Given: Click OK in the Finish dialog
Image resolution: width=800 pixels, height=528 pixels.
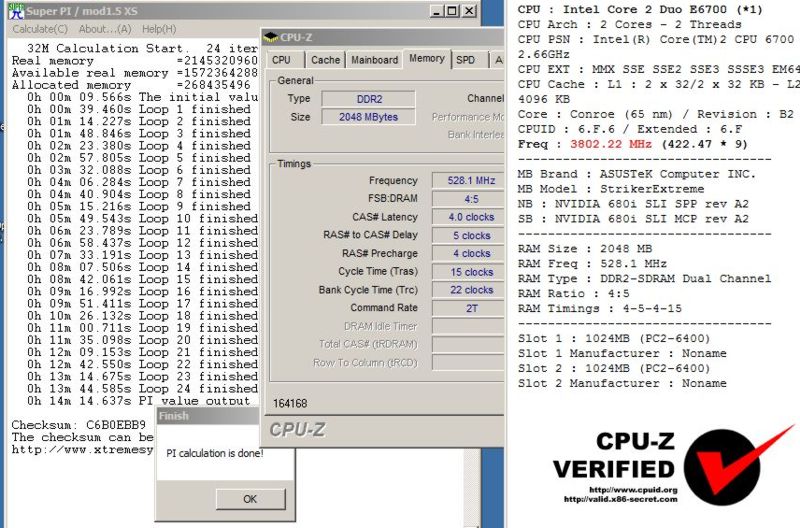Looking at the screenshot, I should point(250,499).
